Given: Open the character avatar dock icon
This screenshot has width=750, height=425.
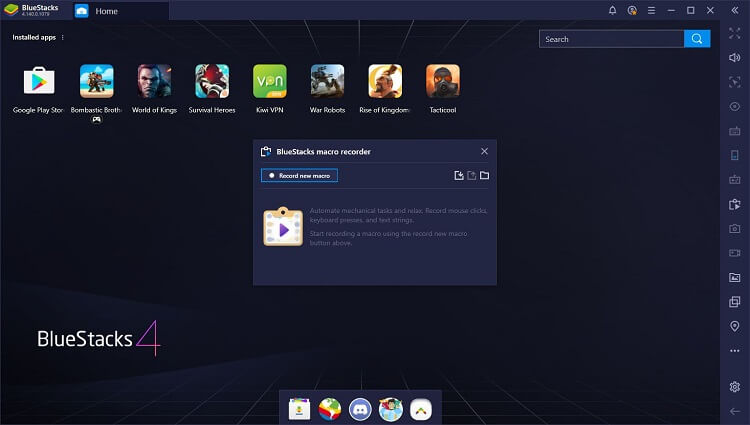Looking at the screenshot, I should click(391, 409).
